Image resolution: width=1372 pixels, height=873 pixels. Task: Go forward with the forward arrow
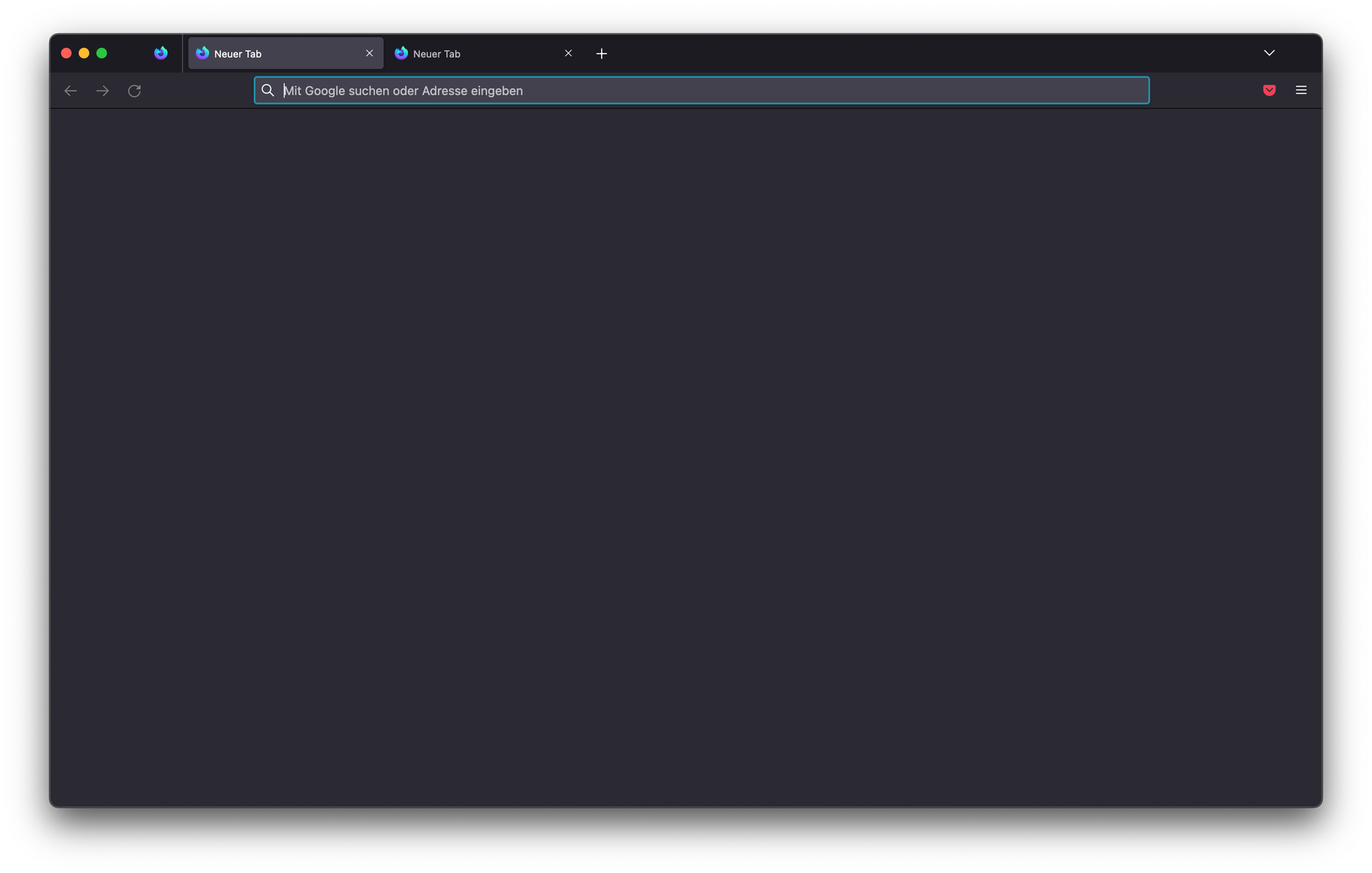103,91
